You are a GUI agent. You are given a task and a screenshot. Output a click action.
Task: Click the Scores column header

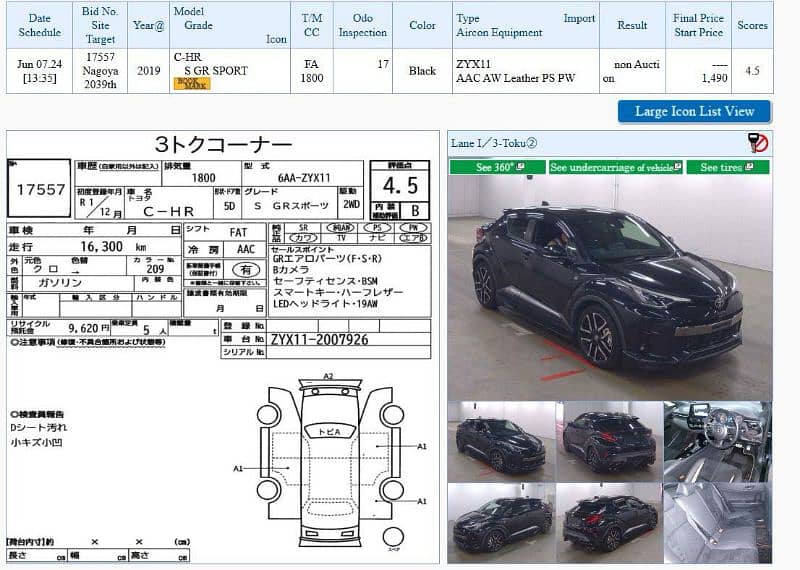coord(753,25)
